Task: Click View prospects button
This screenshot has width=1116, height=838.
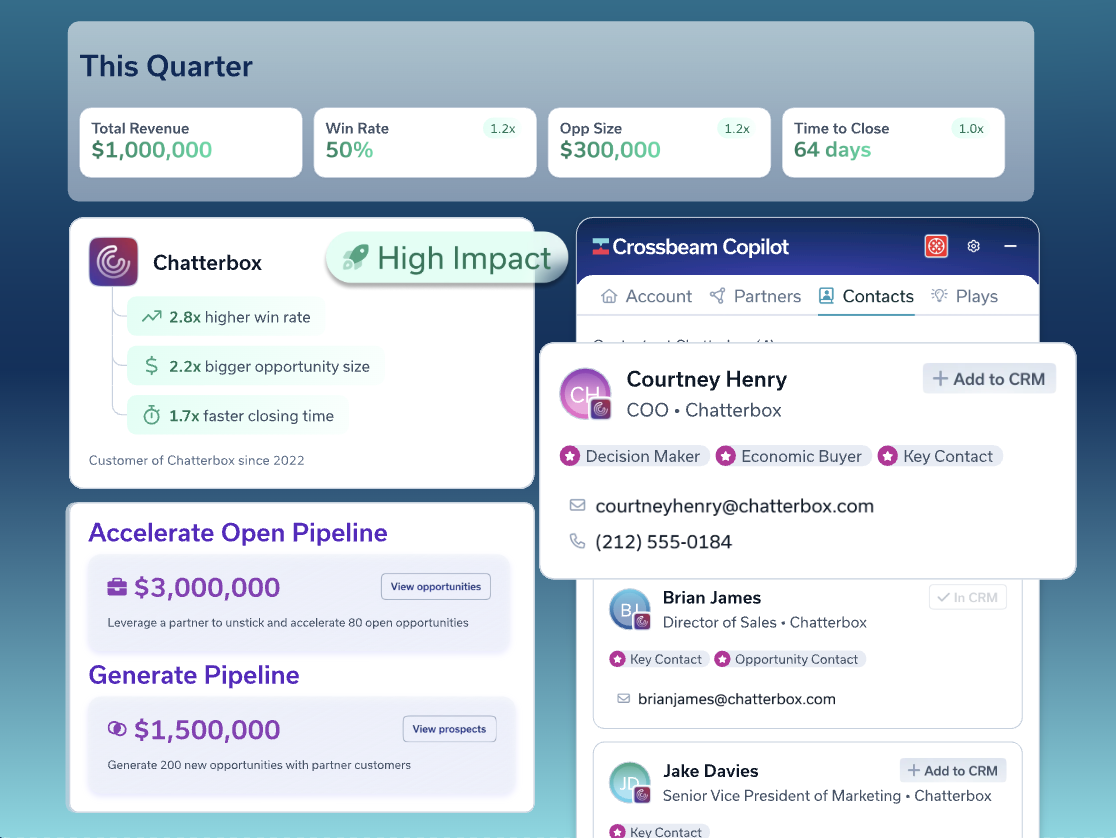Action: click(449, 729)
